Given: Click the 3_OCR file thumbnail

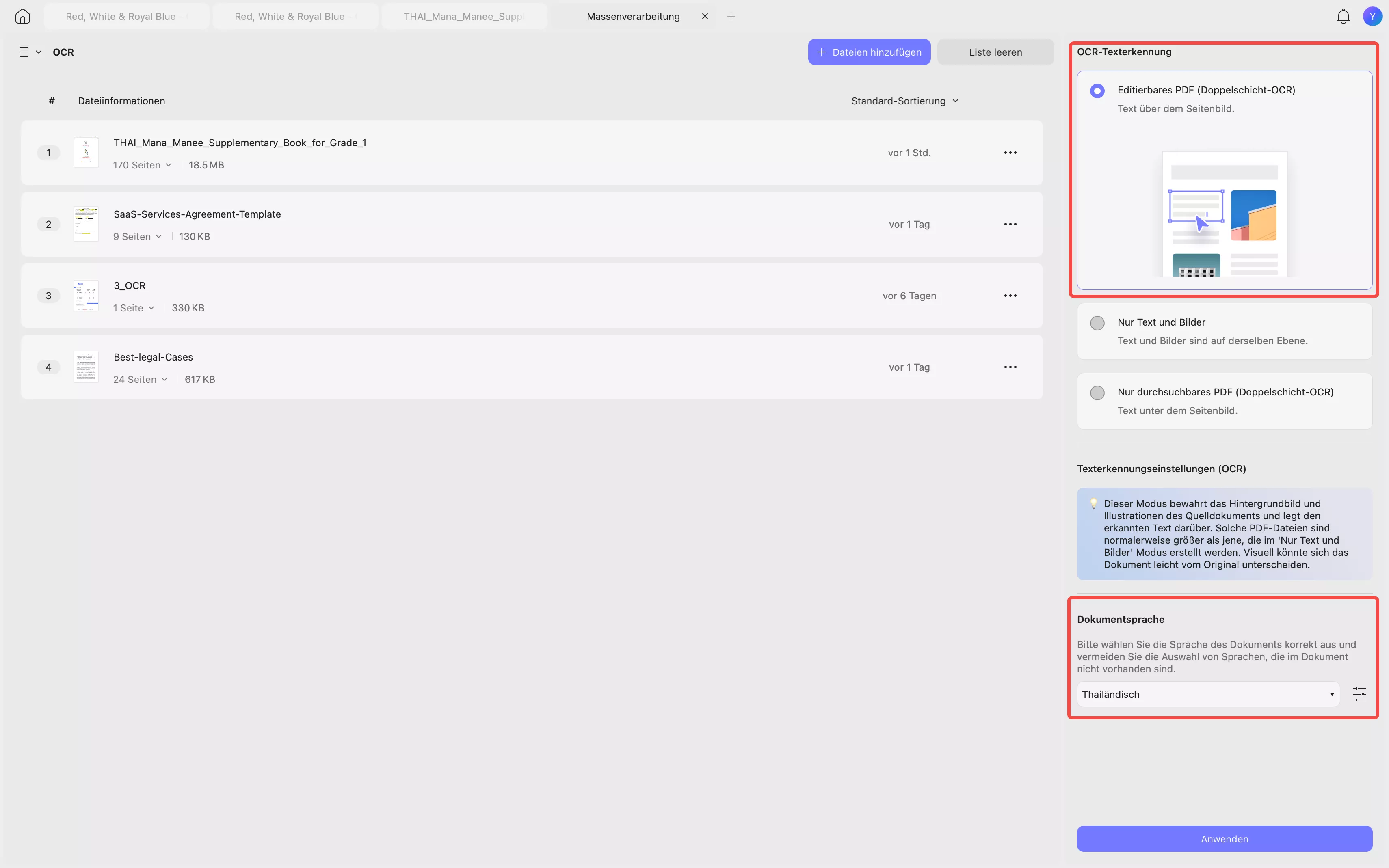Looking at the screenshot, I should pos(86,296).
